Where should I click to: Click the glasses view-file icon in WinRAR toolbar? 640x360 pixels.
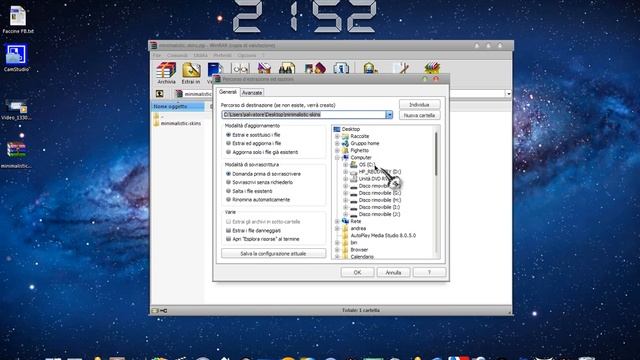point(240,69)
